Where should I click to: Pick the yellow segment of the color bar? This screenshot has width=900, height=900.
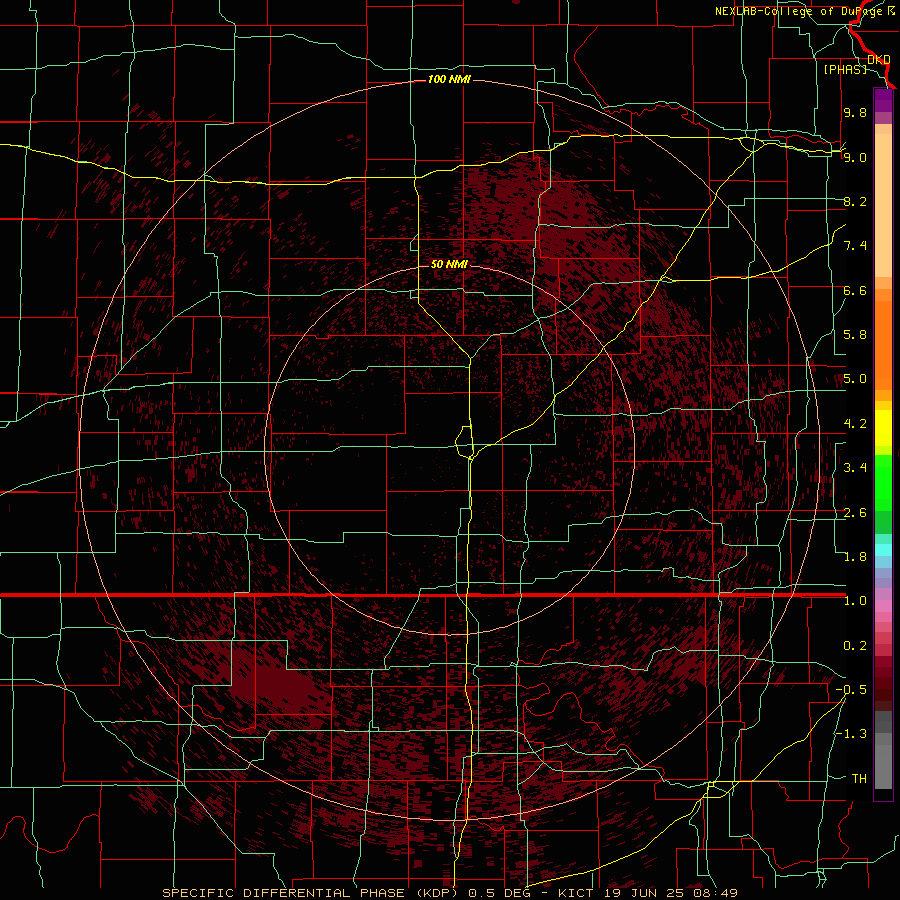click(883, 428)
